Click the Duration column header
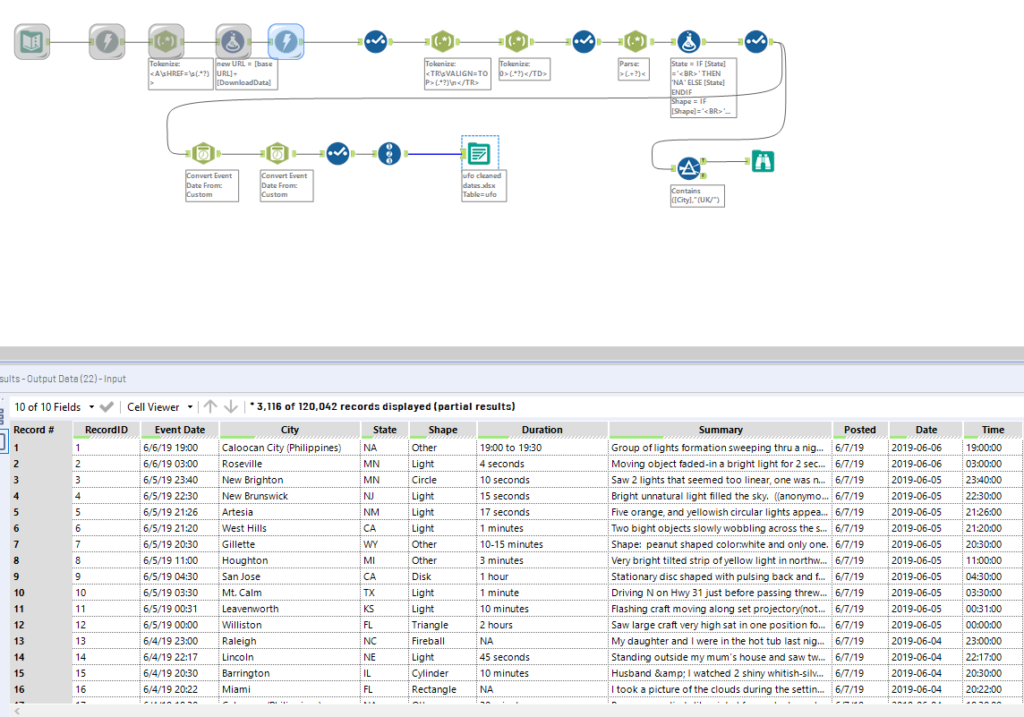The image size is (1024, 717). click(x=542, y=430)
